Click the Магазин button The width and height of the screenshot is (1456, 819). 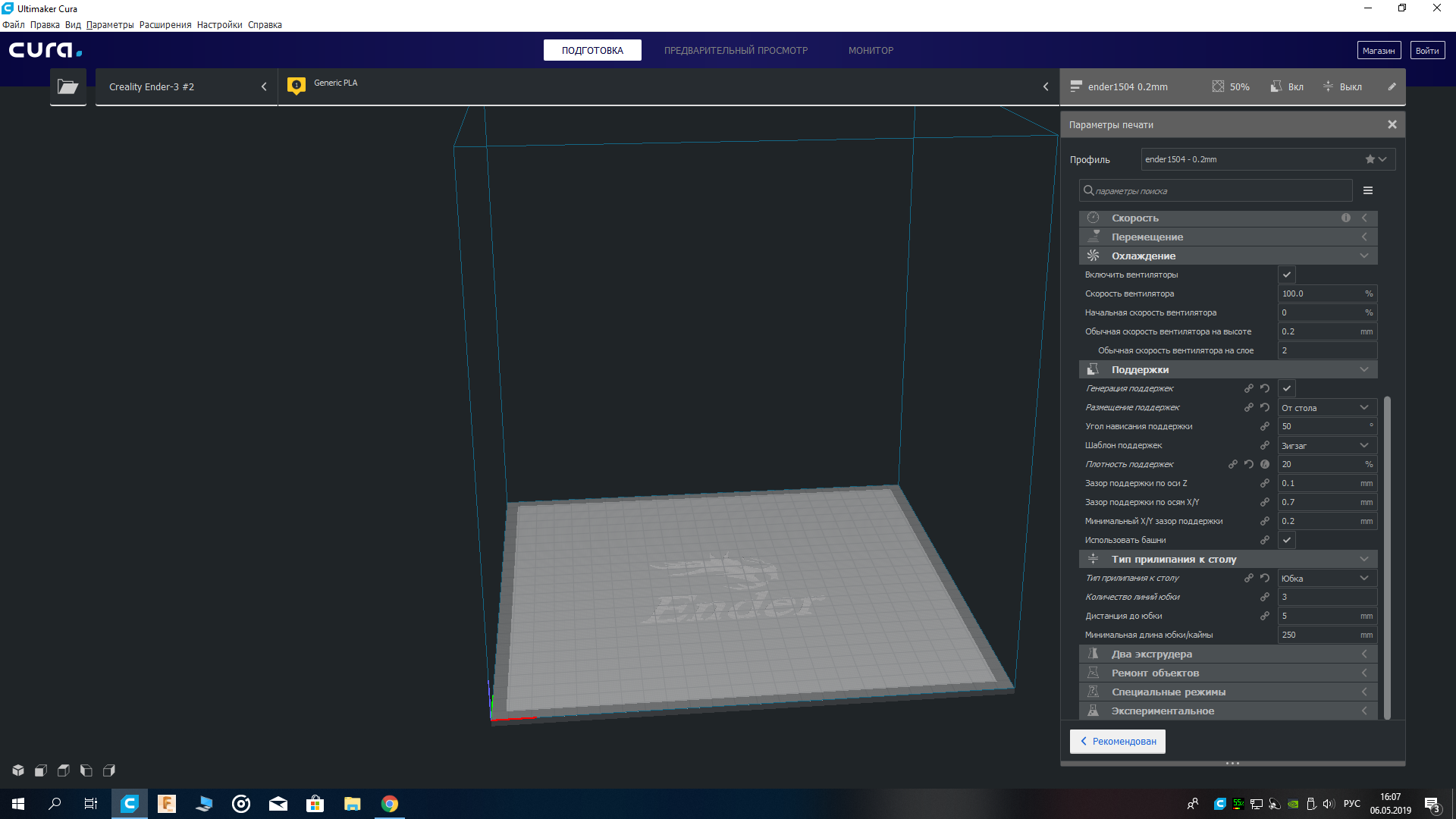coord(1379,50)
